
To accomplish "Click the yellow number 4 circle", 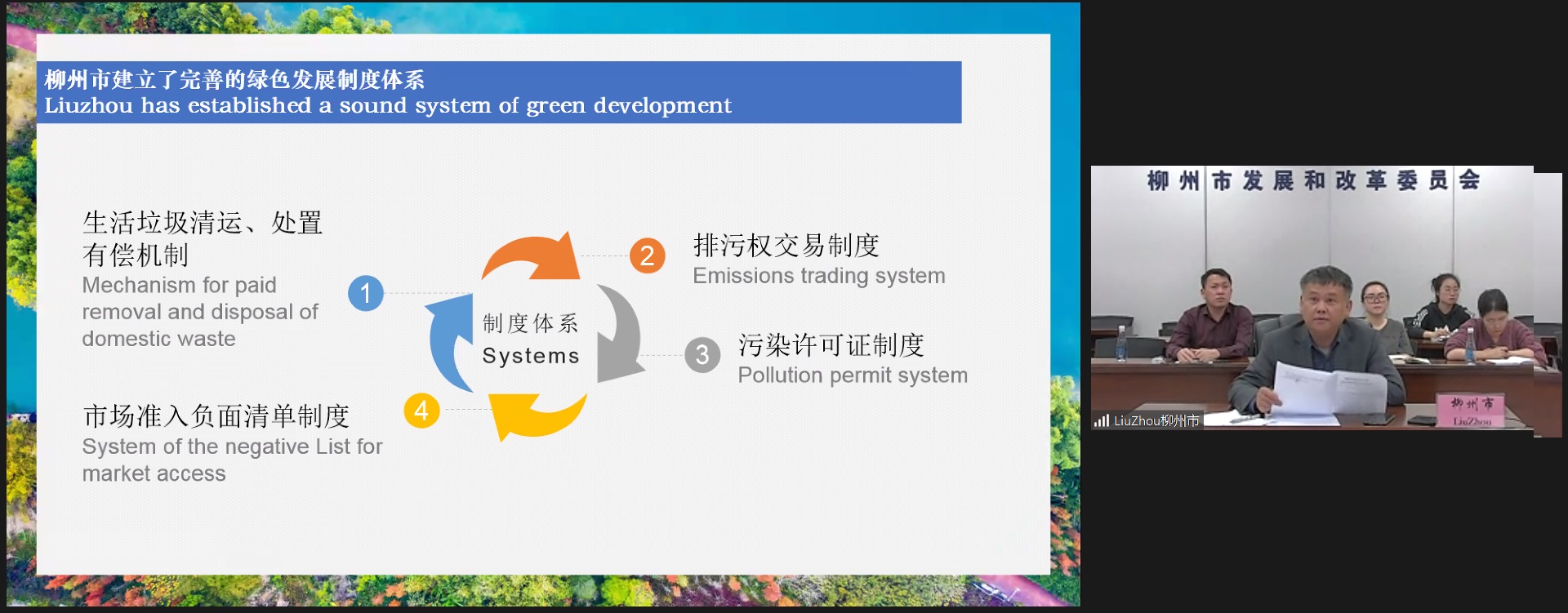I will pos(421,411).
